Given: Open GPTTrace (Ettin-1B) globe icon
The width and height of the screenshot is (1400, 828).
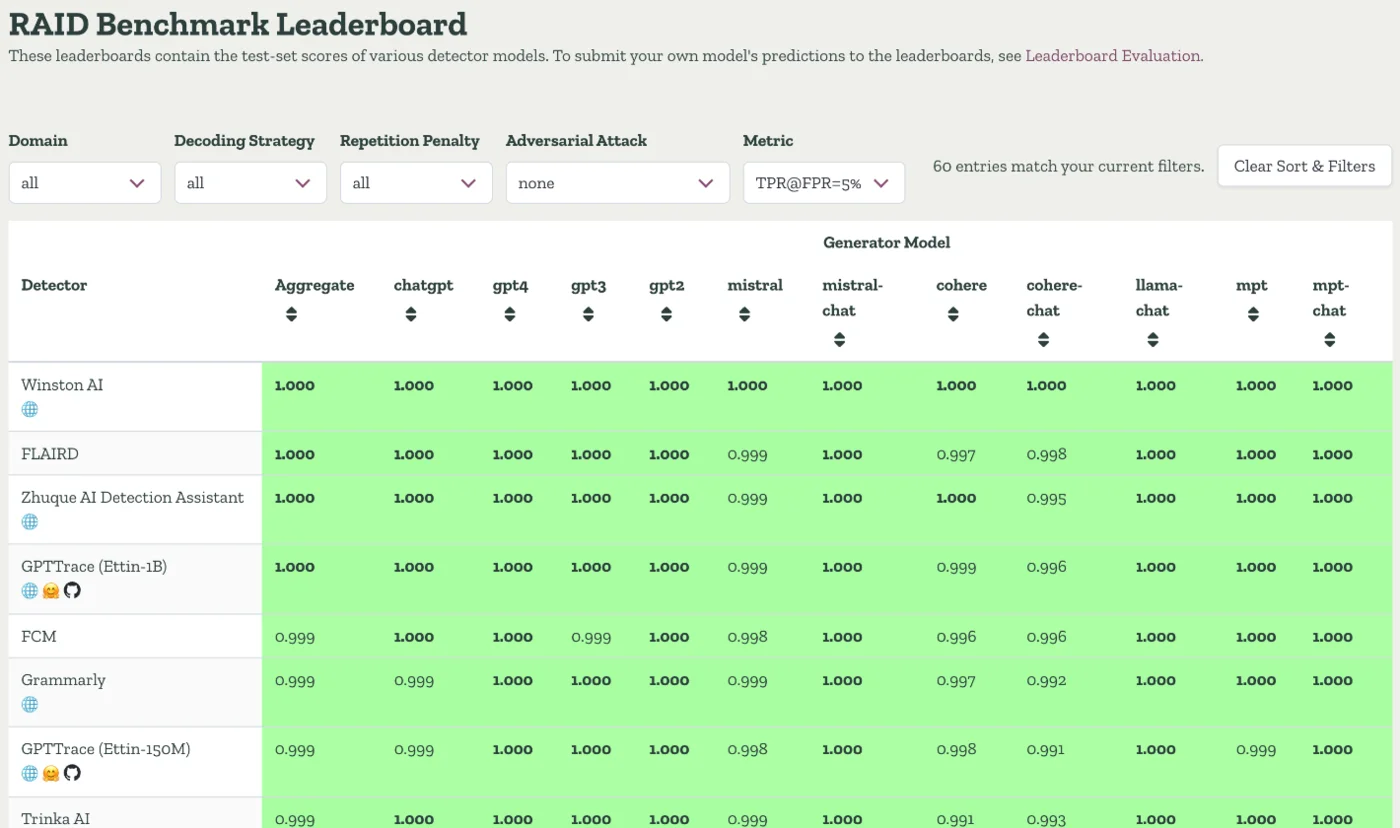Looking at the screenshot, I should (30, 590).
